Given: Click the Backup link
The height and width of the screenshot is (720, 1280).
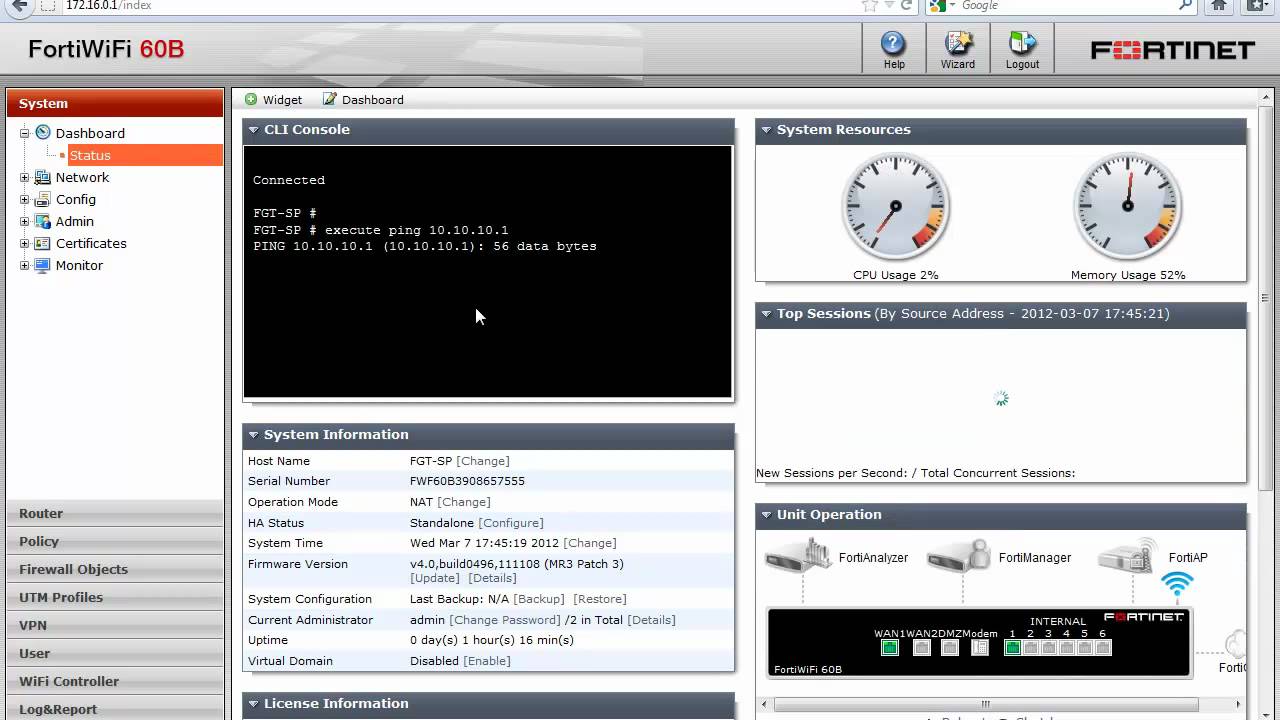Looking at the screenshot, I should (539, 599).
